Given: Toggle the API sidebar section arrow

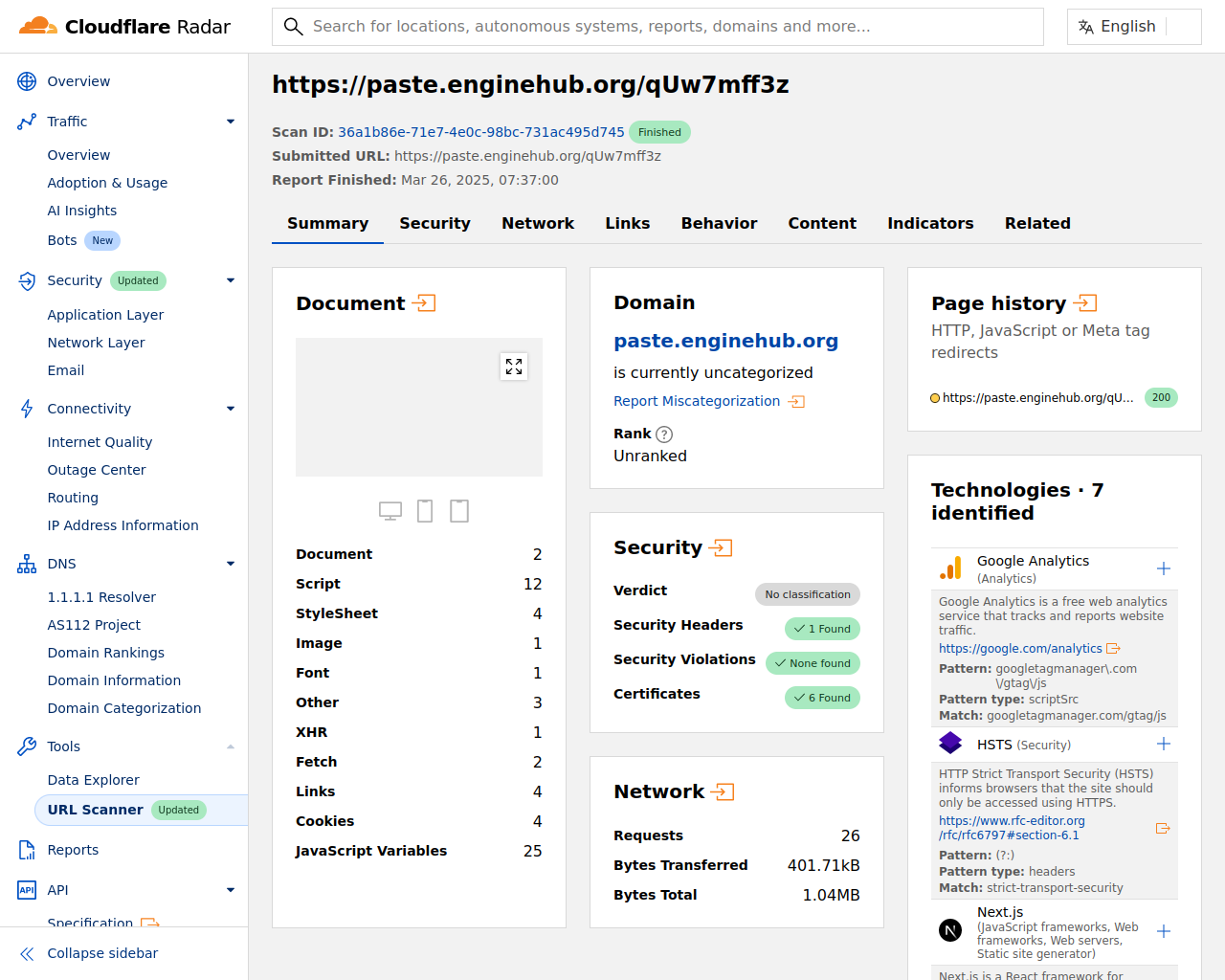Looking at the screenshot, I should coord(231,890).
